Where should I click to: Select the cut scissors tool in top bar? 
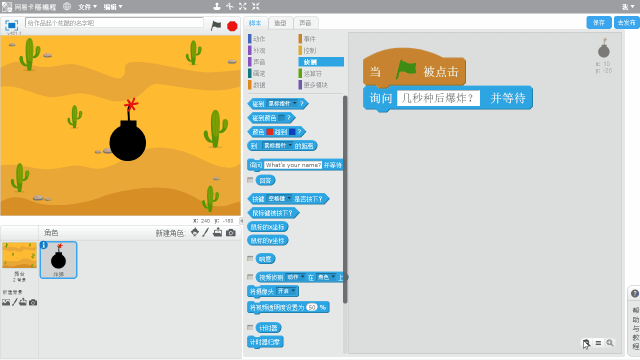(230, 6)
